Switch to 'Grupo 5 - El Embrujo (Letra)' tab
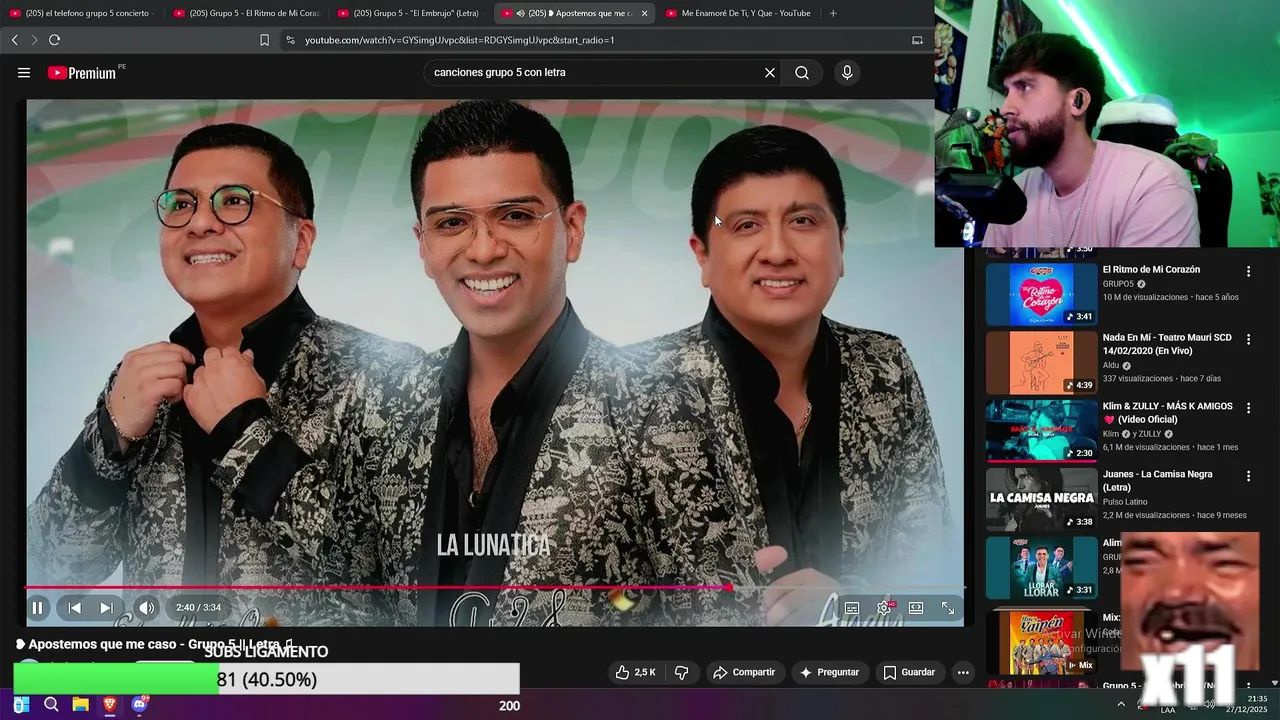This screenshot has height=720, width=1280. [411, 13]
